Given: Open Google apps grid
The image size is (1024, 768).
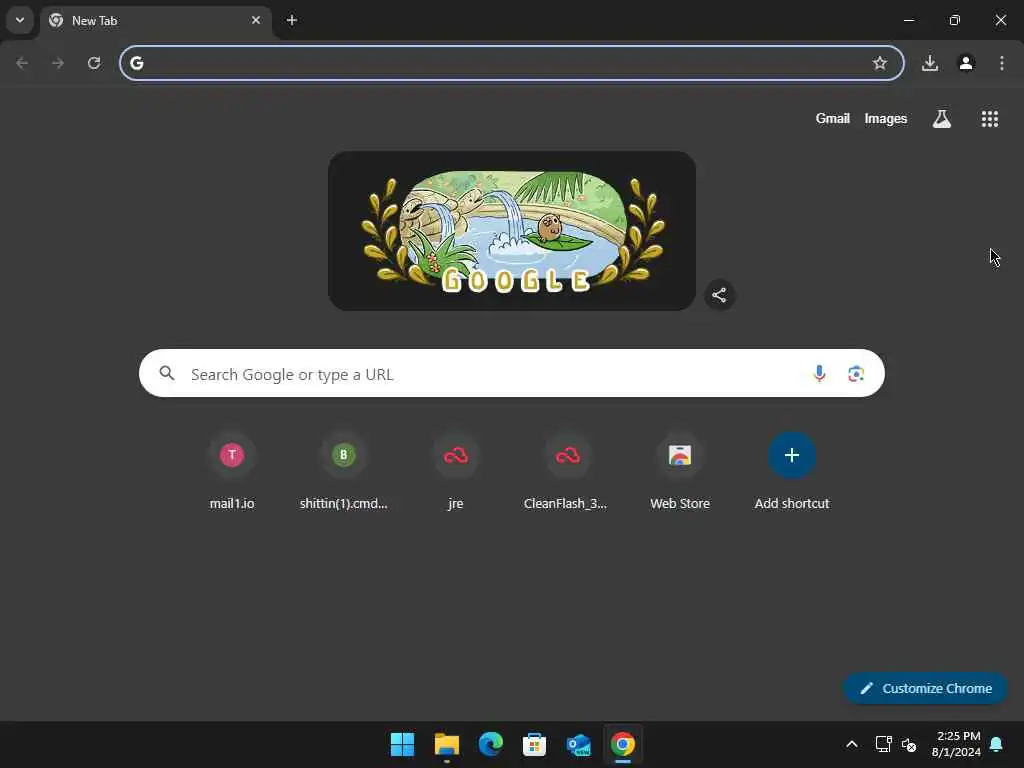Looking at the screenshot, I should pos(990,118).
